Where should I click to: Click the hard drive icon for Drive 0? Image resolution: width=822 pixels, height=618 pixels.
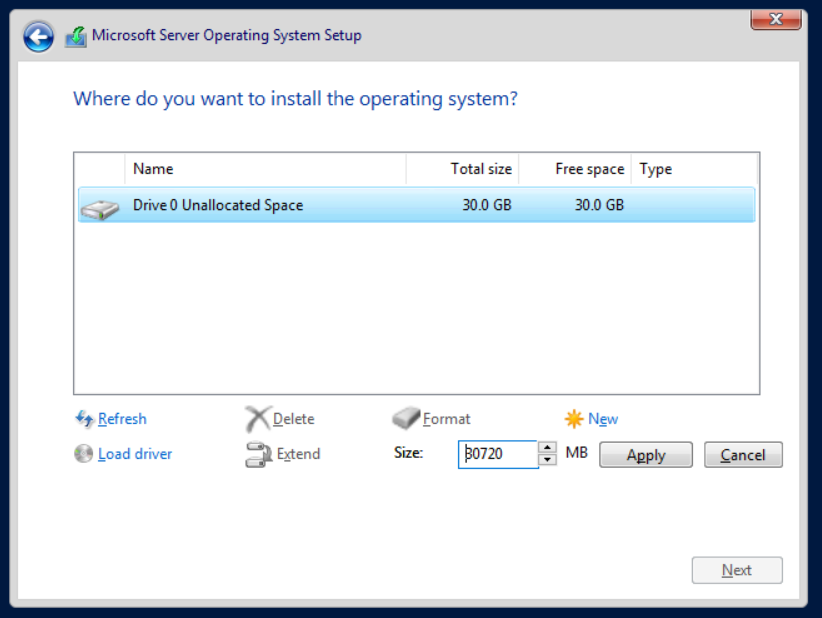pyautogui.click(x=100, y=210)
